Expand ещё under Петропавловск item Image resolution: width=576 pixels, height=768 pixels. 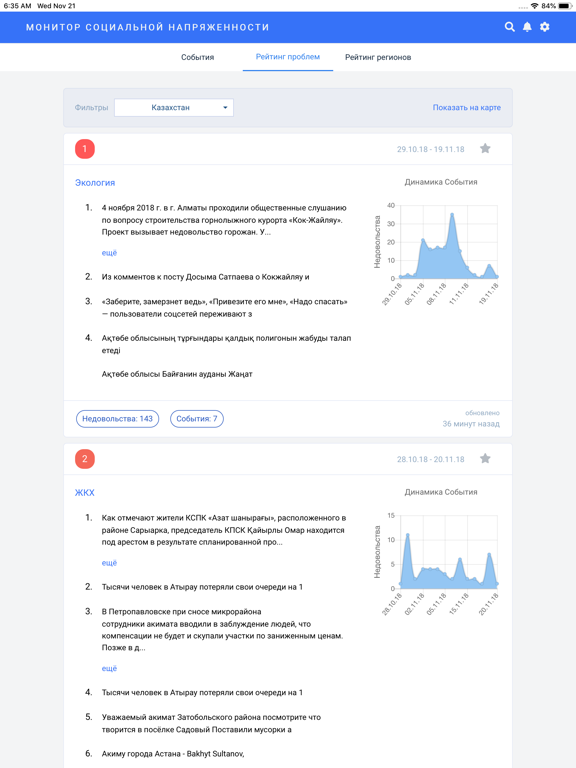click(x=109, y=669)
